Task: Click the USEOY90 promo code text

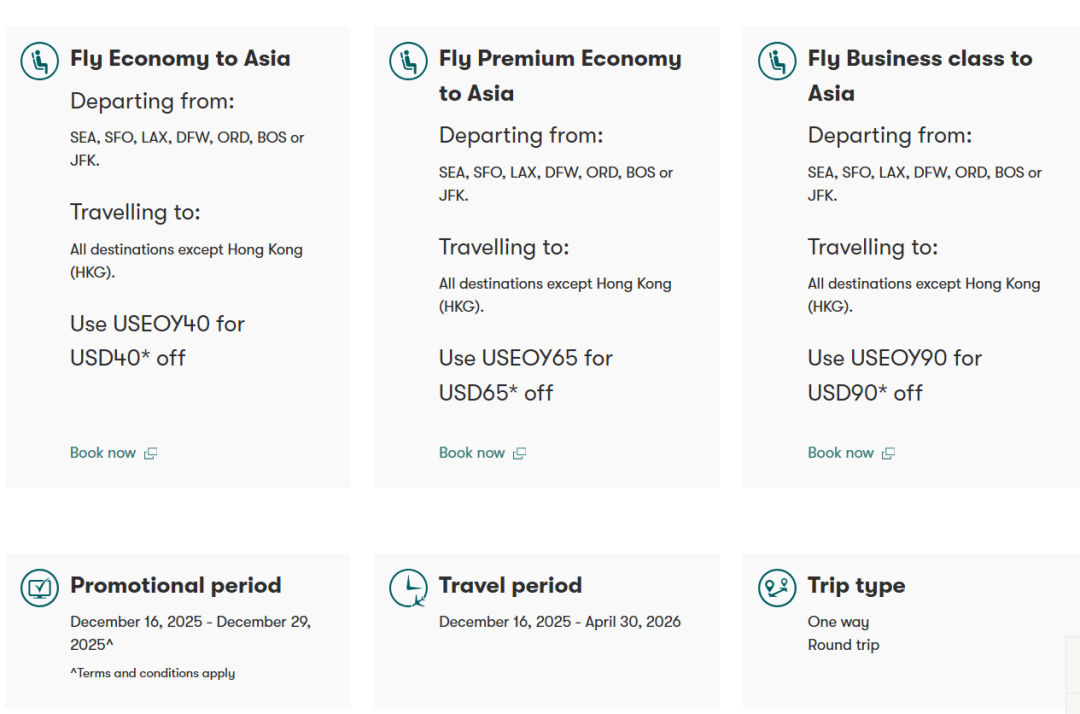Action: coord(899,358)
